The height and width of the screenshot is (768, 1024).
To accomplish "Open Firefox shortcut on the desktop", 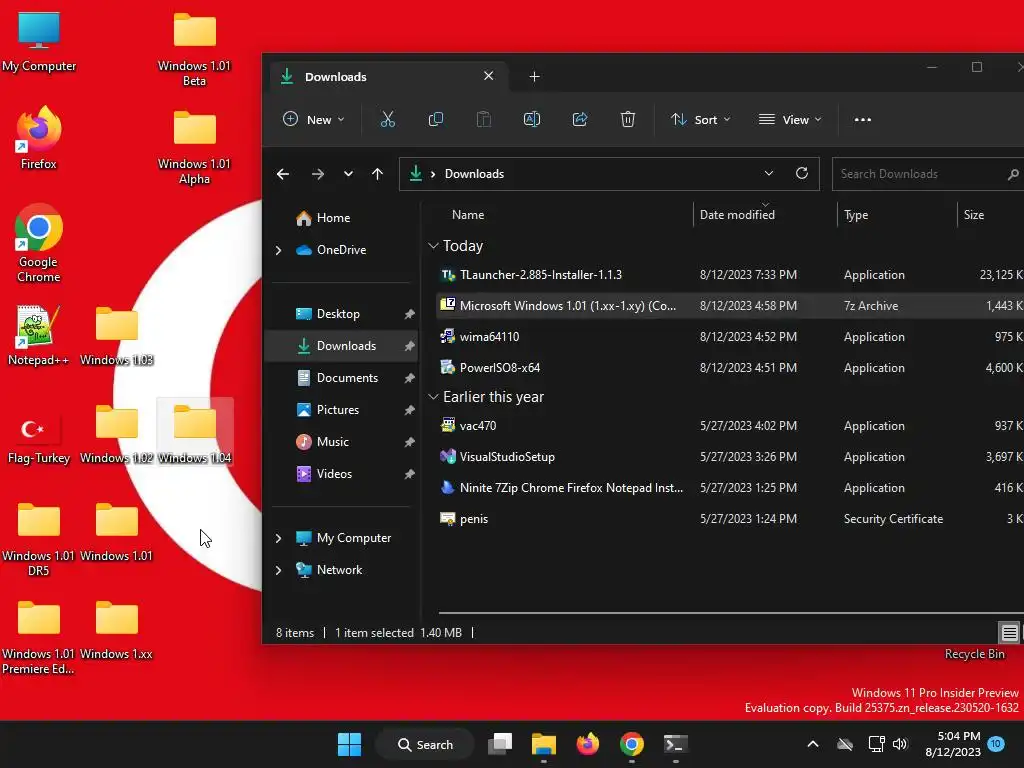I will [x=39, y=137].
